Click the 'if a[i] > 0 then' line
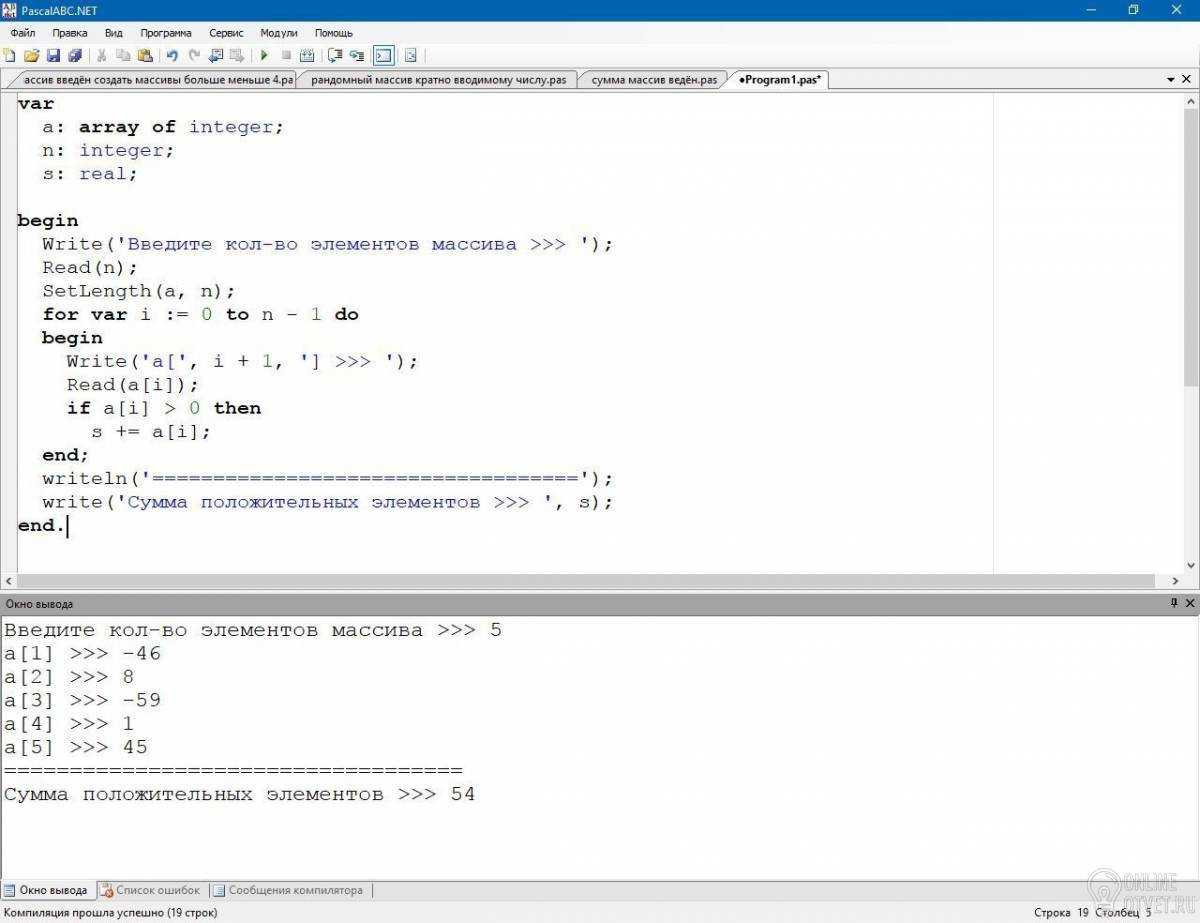Screen dimensions: 1200x923 click(164, 408)
